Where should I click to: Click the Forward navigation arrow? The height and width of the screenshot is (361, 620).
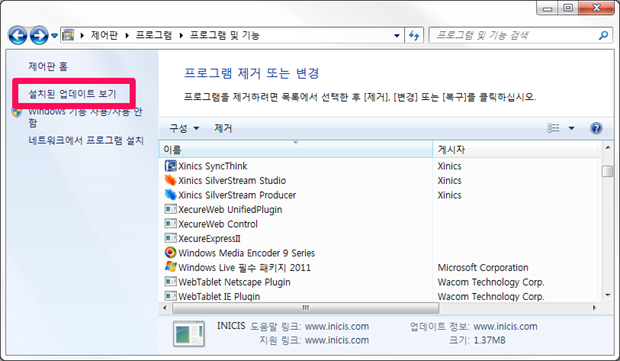[x=39, y=36]
